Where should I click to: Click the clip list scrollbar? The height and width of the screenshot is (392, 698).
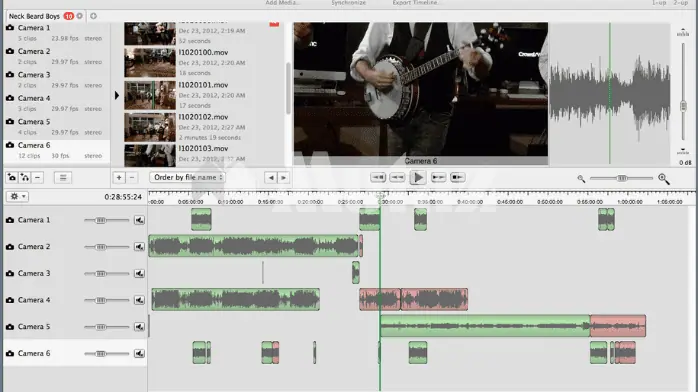click(288, 88)
